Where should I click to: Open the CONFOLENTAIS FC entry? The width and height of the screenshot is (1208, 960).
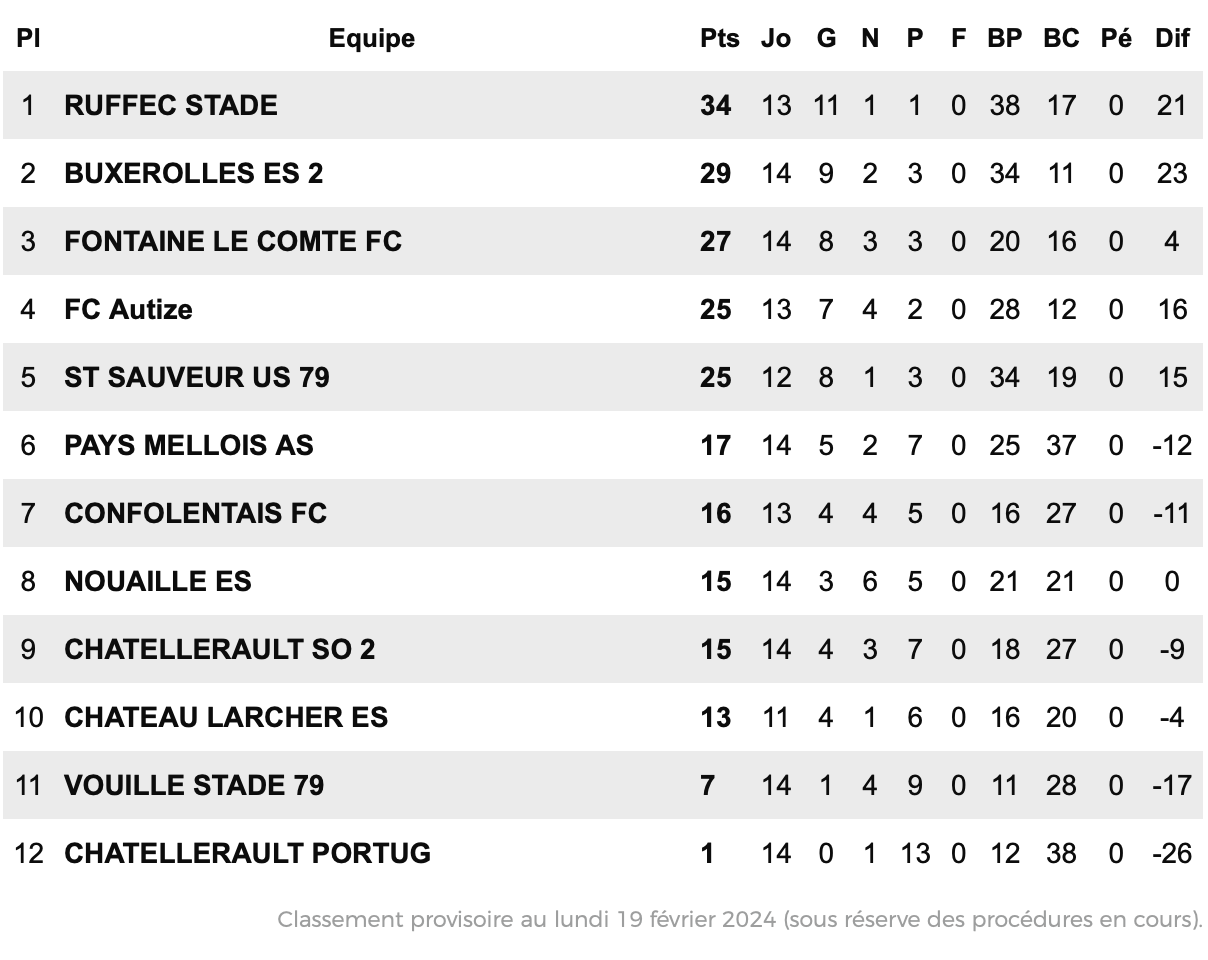coord(196,513)
